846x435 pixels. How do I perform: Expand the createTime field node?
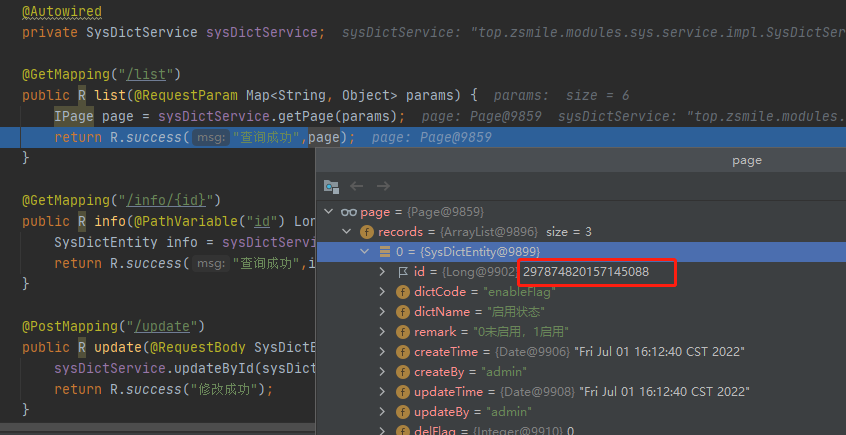tap(382, 352)
